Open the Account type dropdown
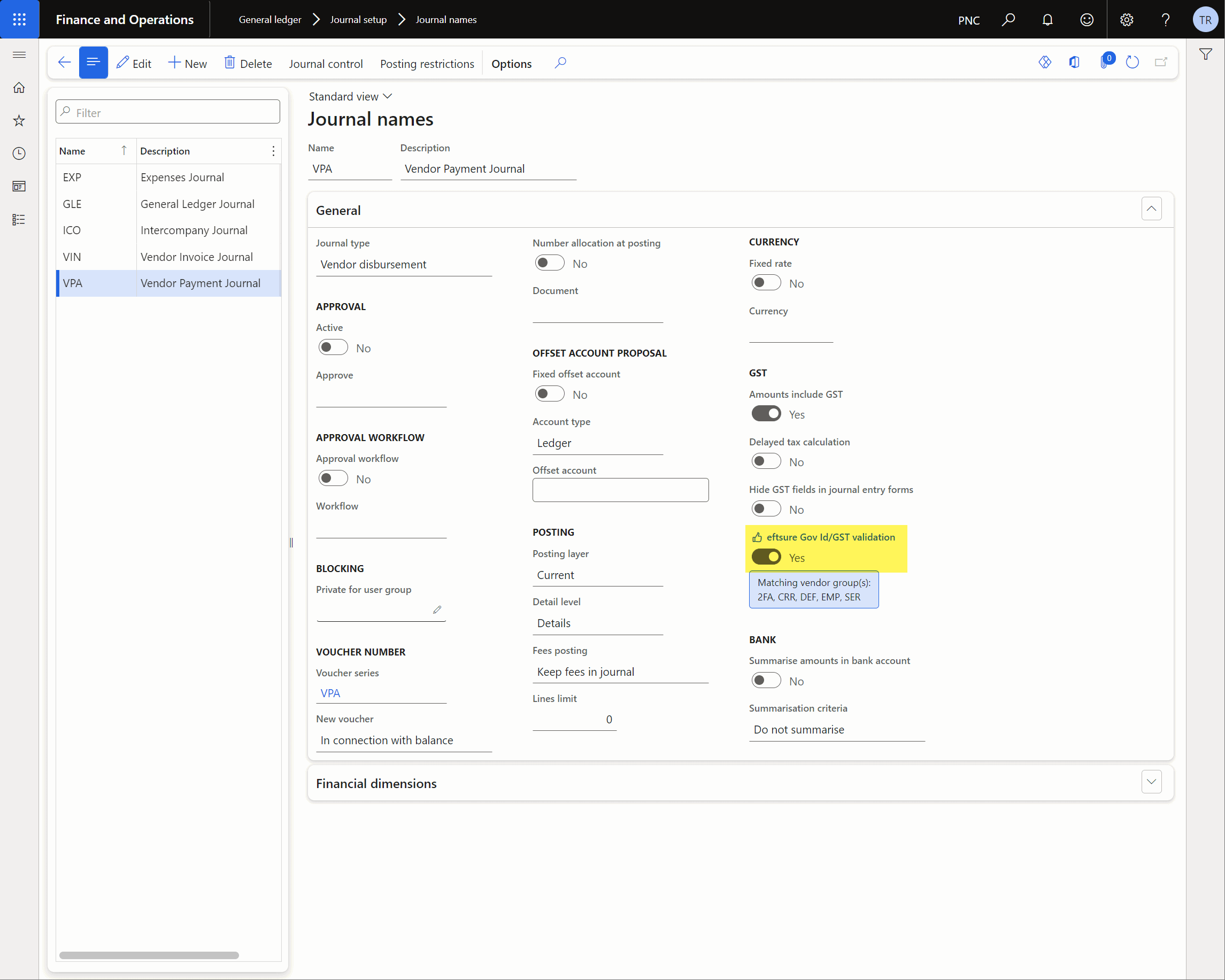The image size is (1225, 980). pyautogui.click(x=598, y=443)
